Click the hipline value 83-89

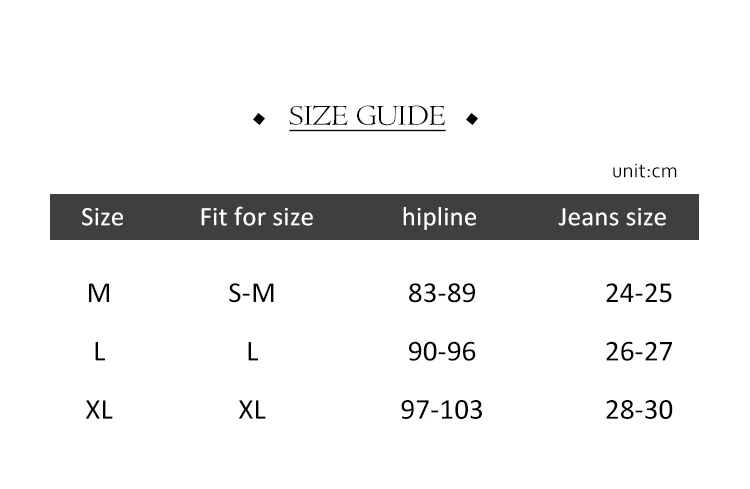point(442,293)
